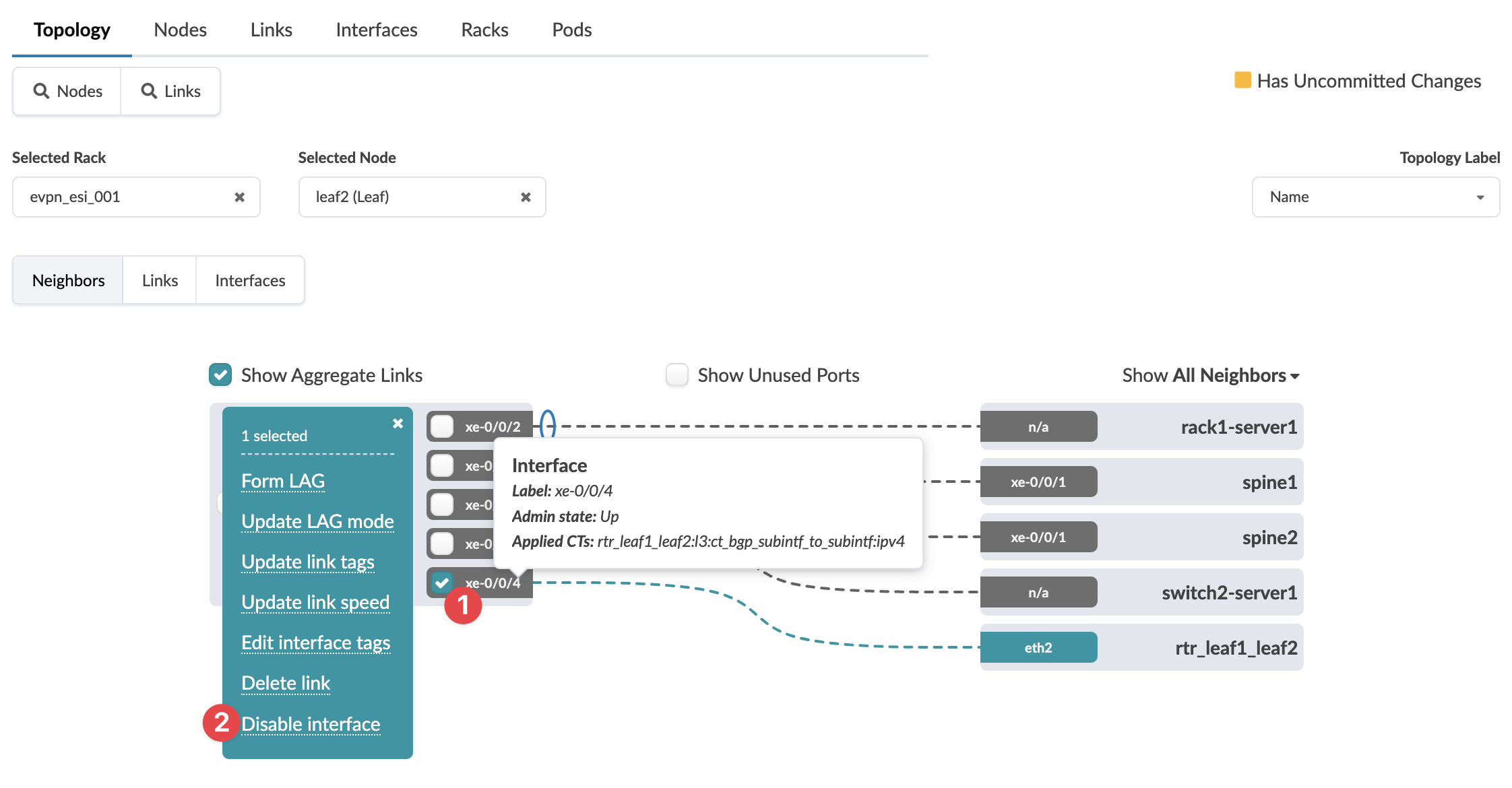Viewport: 1512px width, 788px height.
Task: Click the Links search magnifier icon
Action: point(149,91)
